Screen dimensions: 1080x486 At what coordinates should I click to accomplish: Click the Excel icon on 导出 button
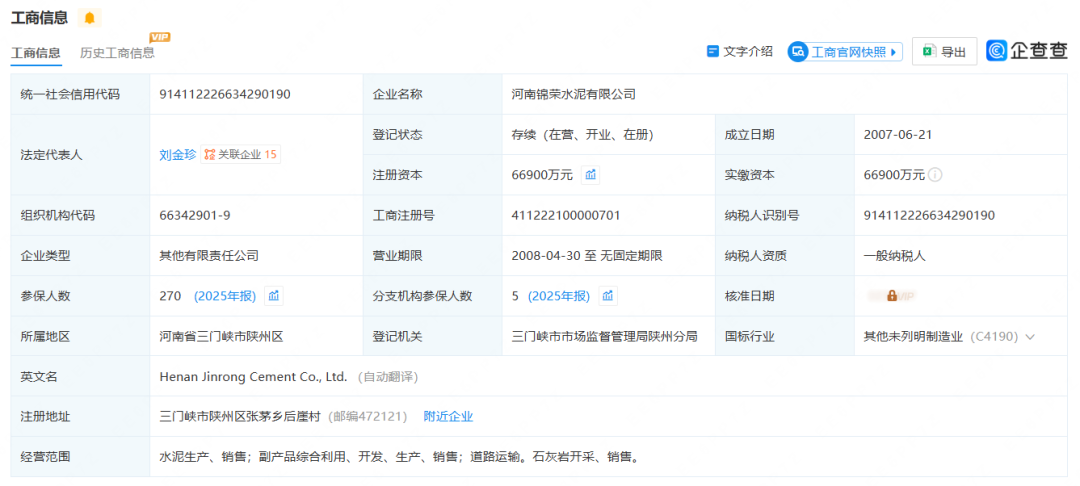(x=930, y=52)
